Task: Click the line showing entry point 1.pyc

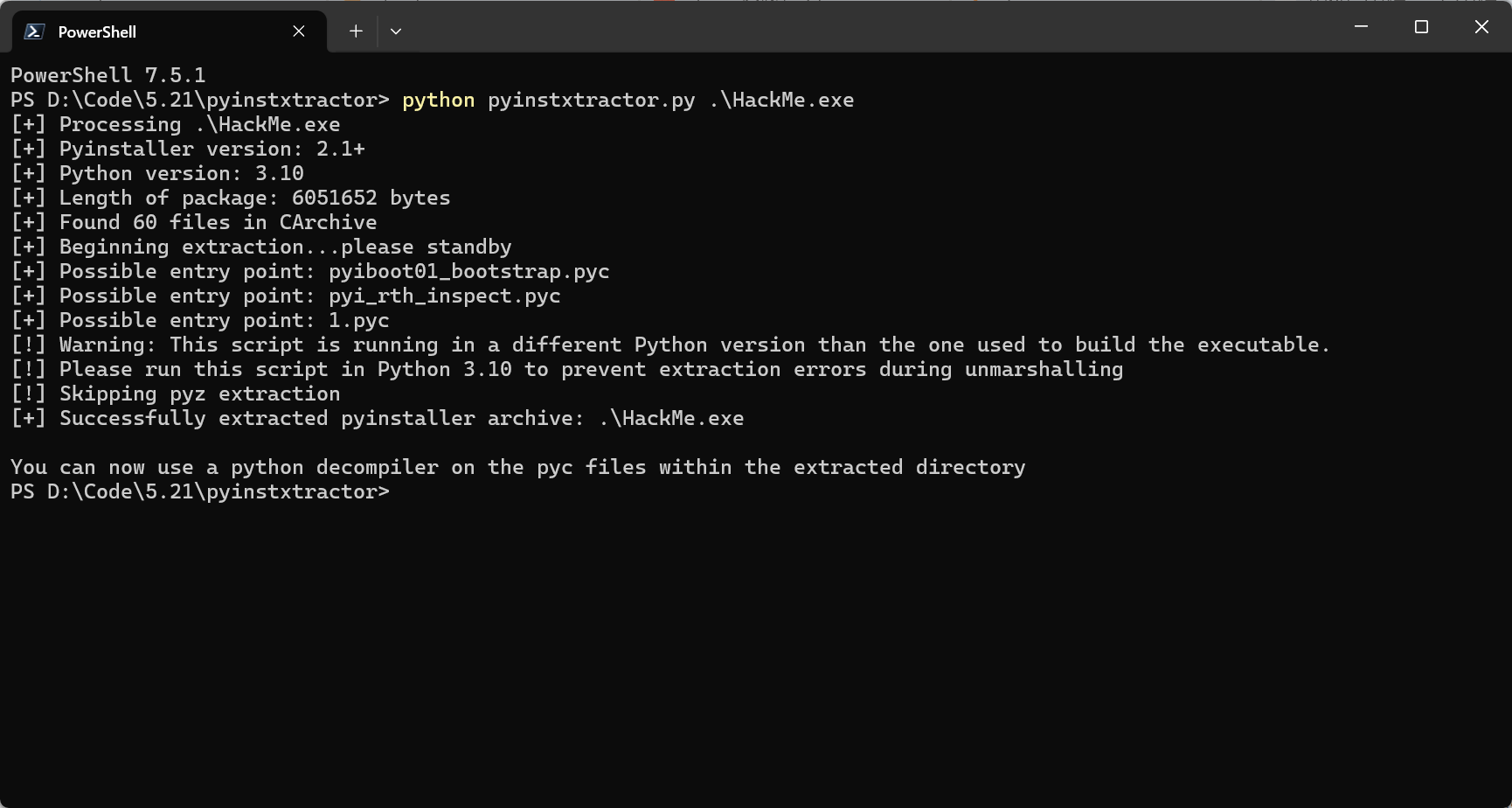Action: coord(200,320)
